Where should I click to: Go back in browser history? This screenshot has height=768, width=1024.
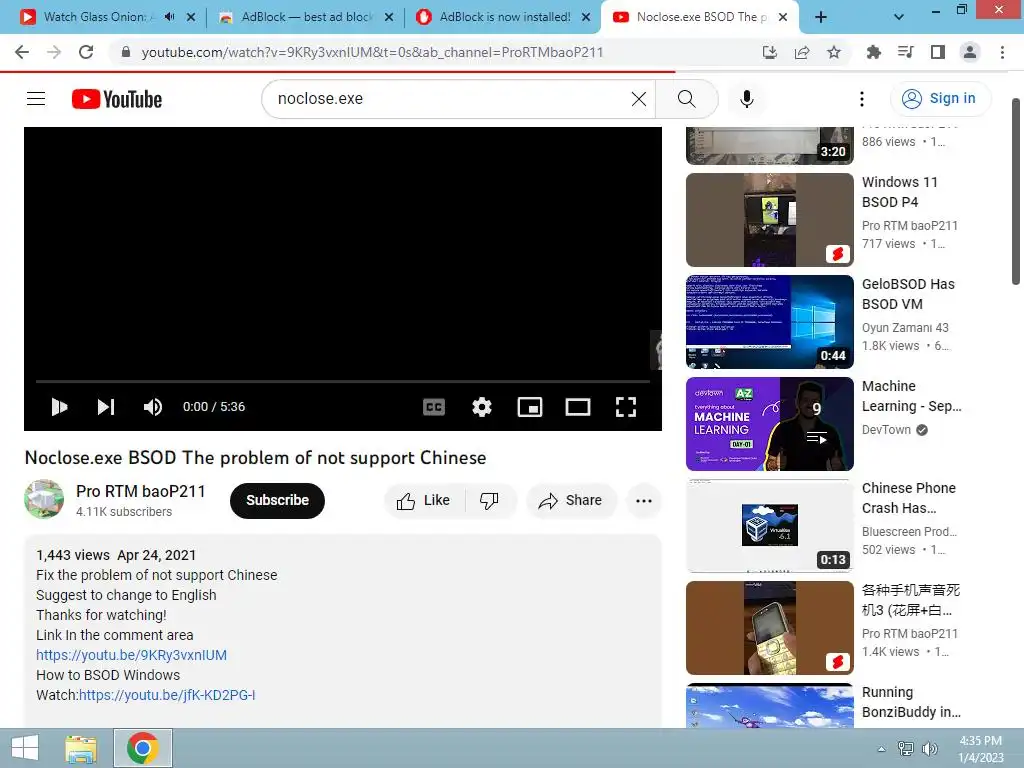[22, 52]
